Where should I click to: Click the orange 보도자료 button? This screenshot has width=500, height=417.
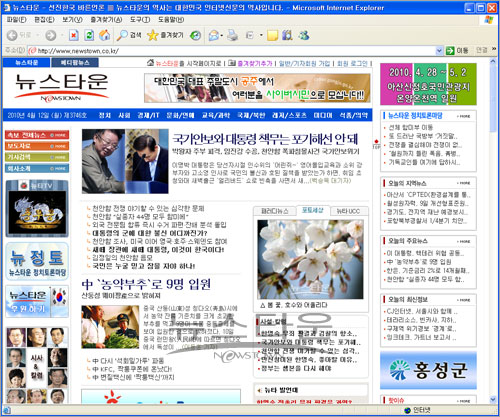37,146
